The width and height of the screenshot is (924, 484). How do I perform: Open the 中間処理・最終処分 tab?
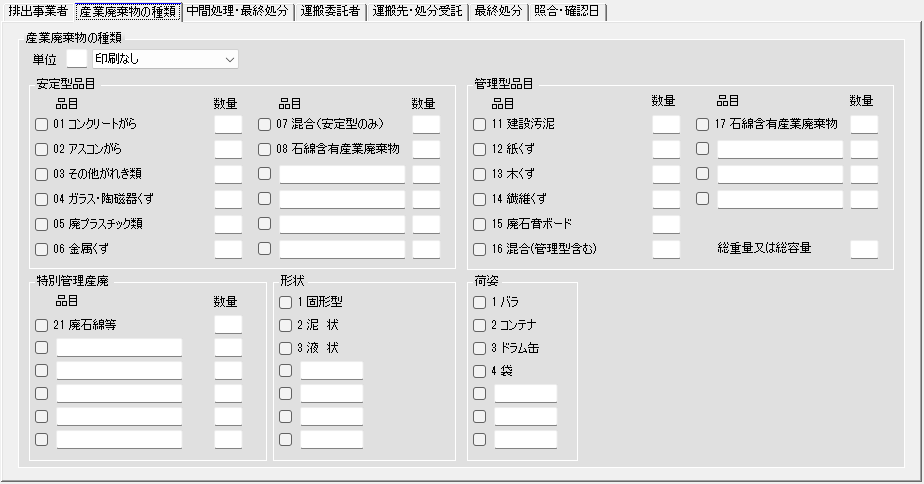click(237, 11)
